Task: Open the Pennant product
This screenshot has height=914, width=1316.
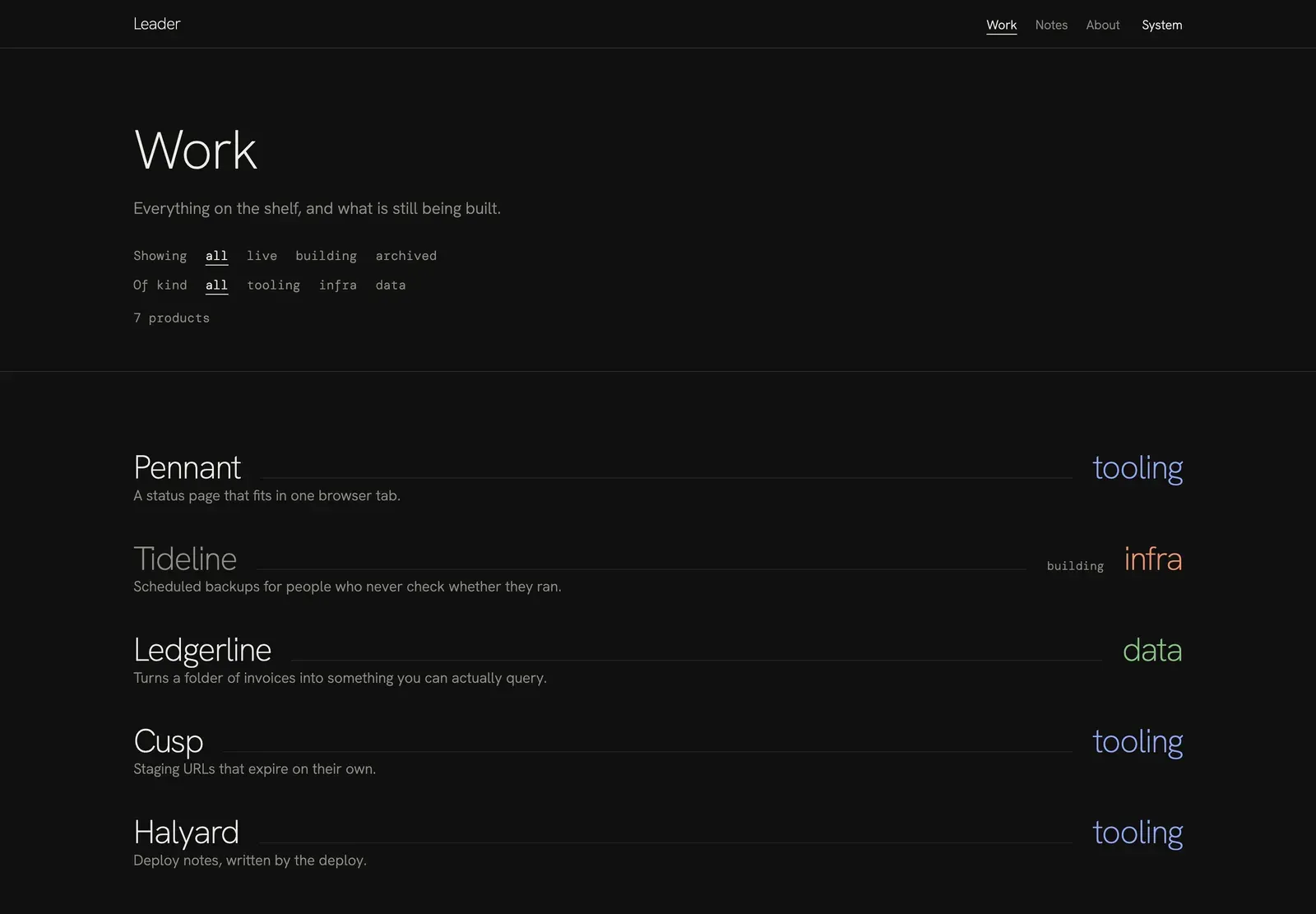Action: tap(187, 467)
